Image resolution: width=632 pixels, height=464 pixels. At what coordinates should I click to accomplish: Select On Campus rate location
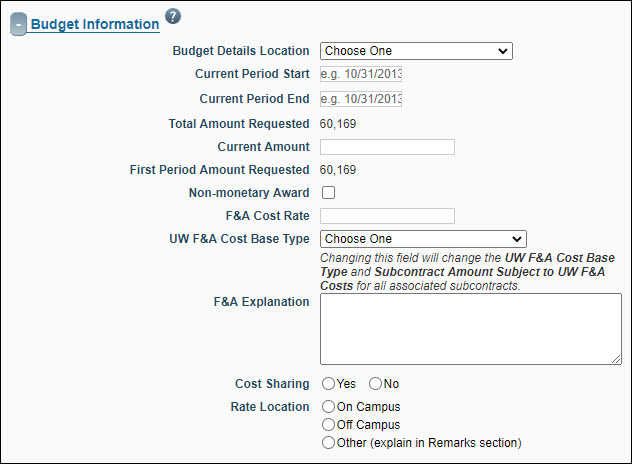tap(328, 407)
